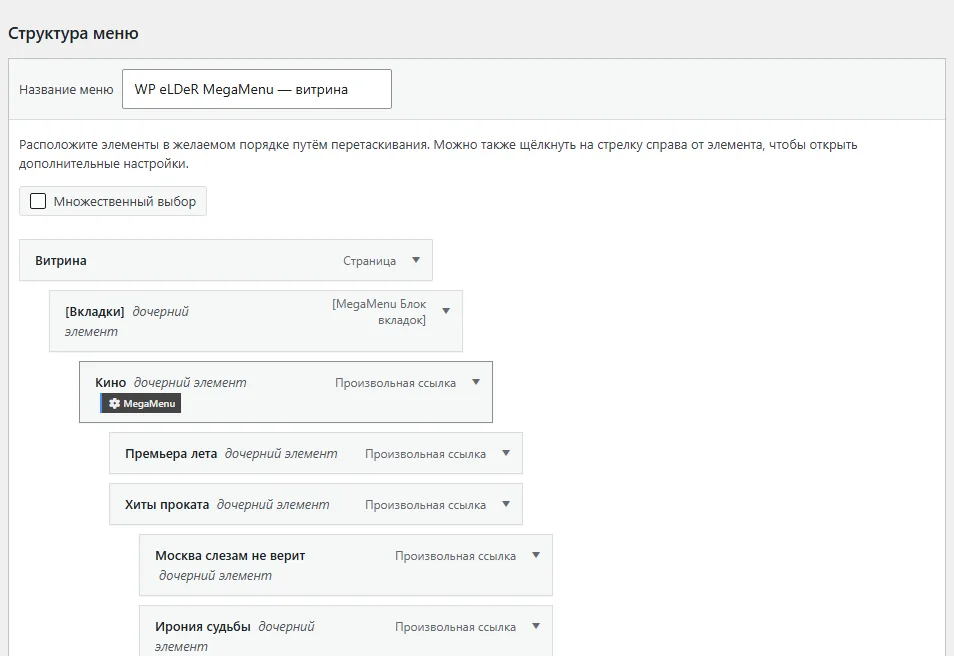
Task: Select the Витрина menu item title
Action: tap(61, 260)
